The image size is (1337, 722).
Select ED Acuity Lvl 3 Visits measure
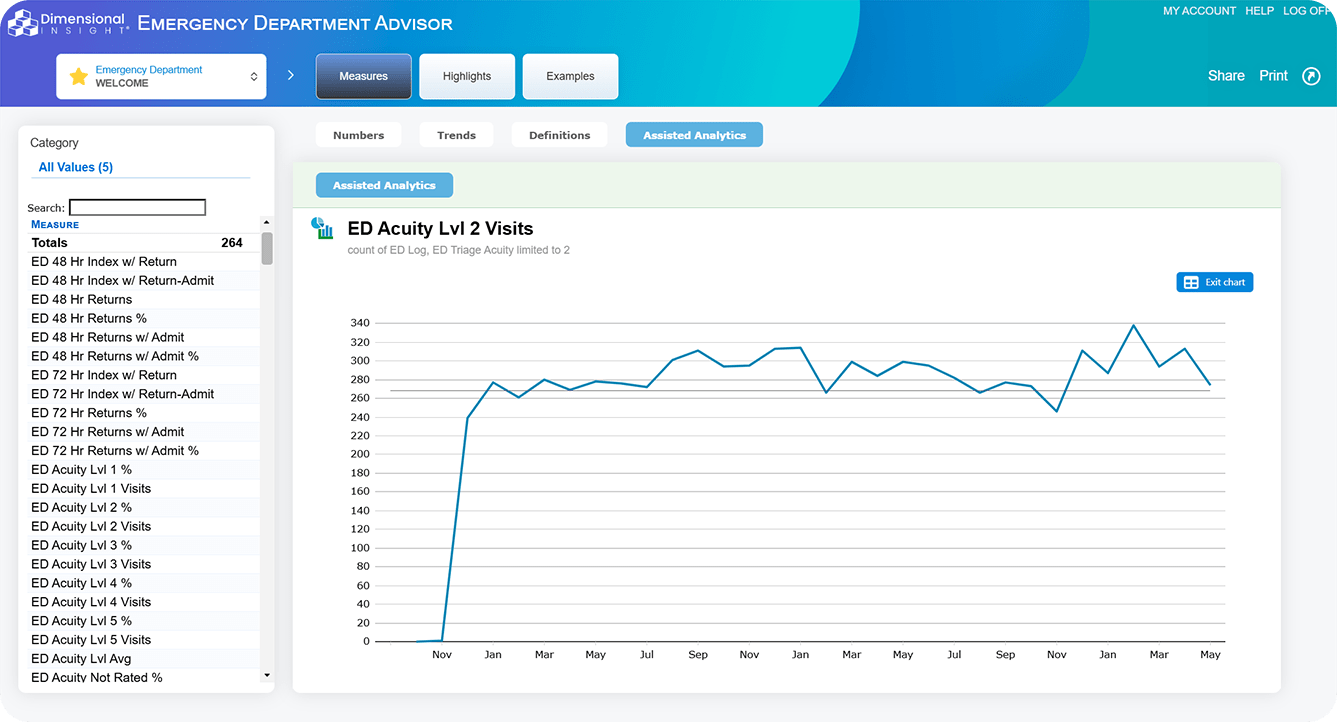click(x=91, y=564)
